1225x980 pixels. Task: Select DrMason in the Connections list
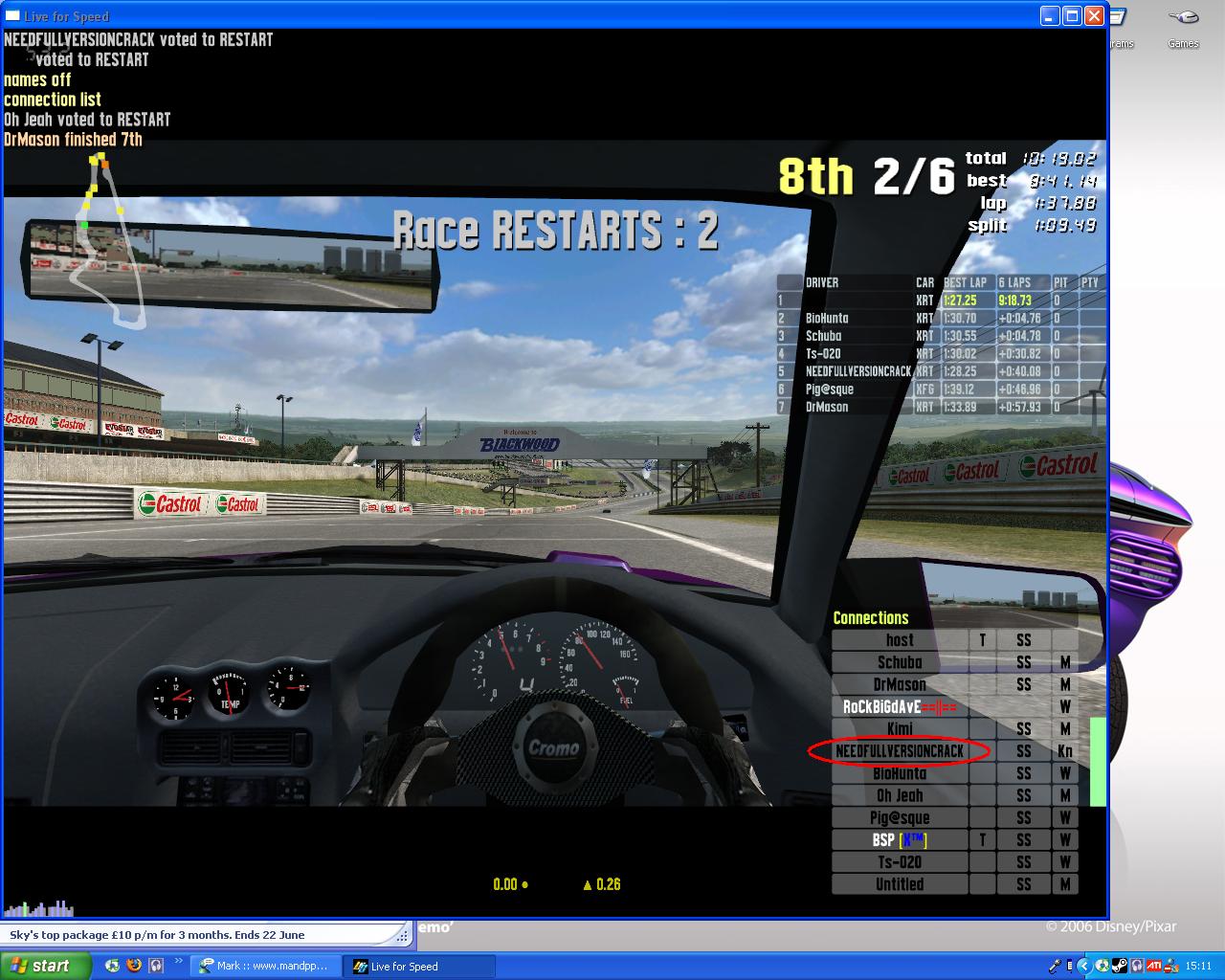pyautogui.click(x=900, y=684)
